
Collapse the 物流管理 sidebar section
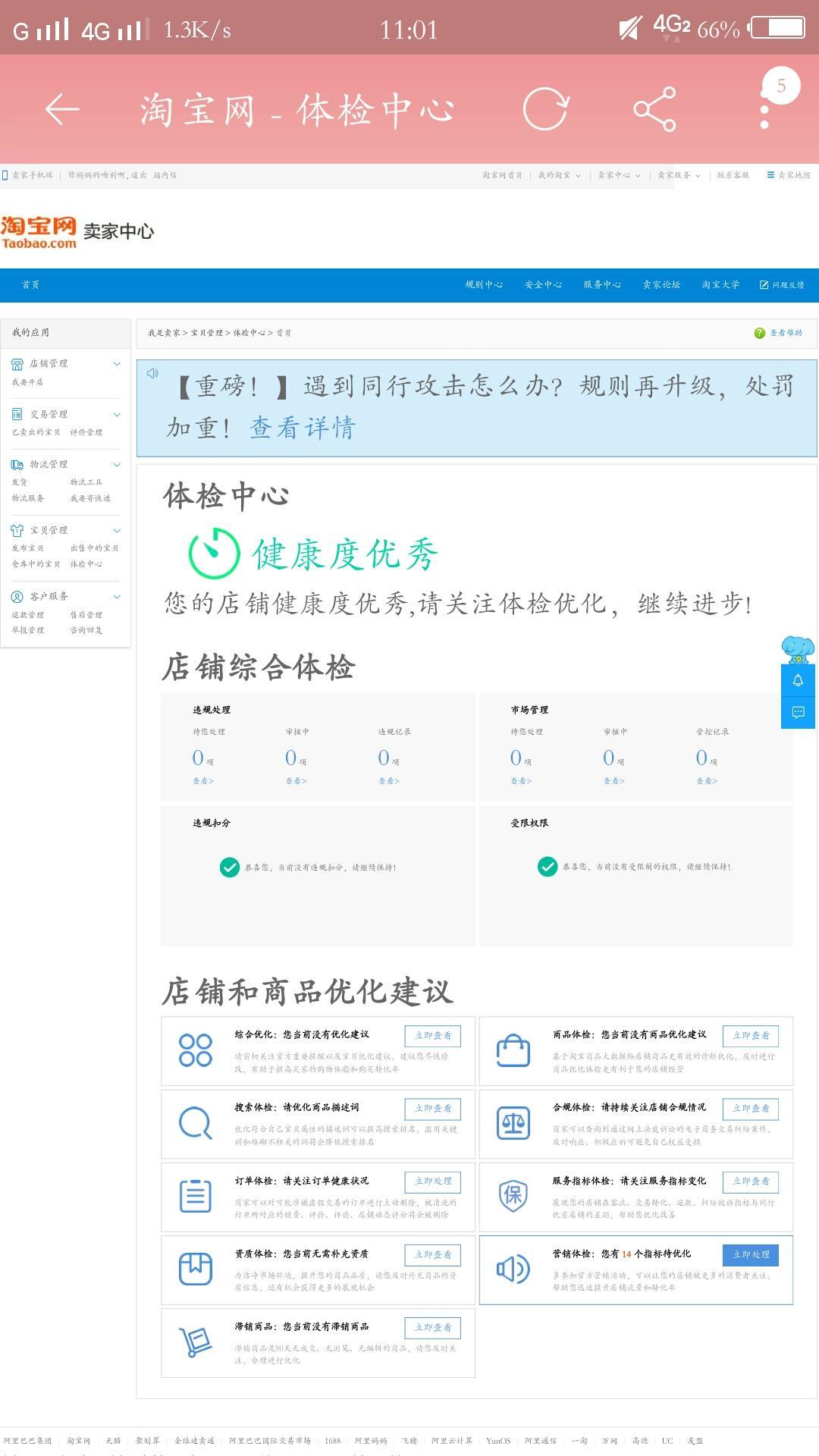(117, 464)
